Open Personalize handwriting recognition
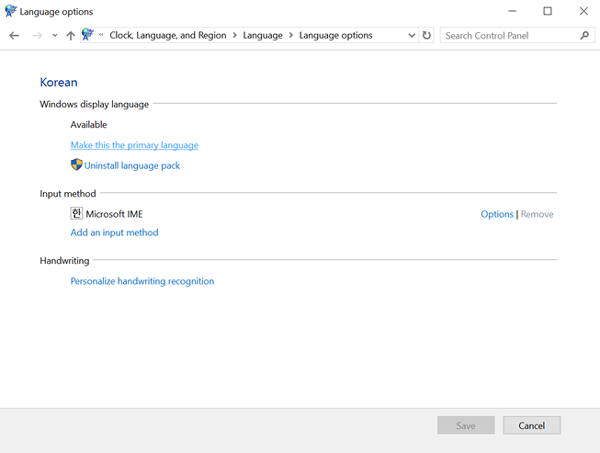Image resolution: width=600 pixels, height=453 pixels. (142, 281)
